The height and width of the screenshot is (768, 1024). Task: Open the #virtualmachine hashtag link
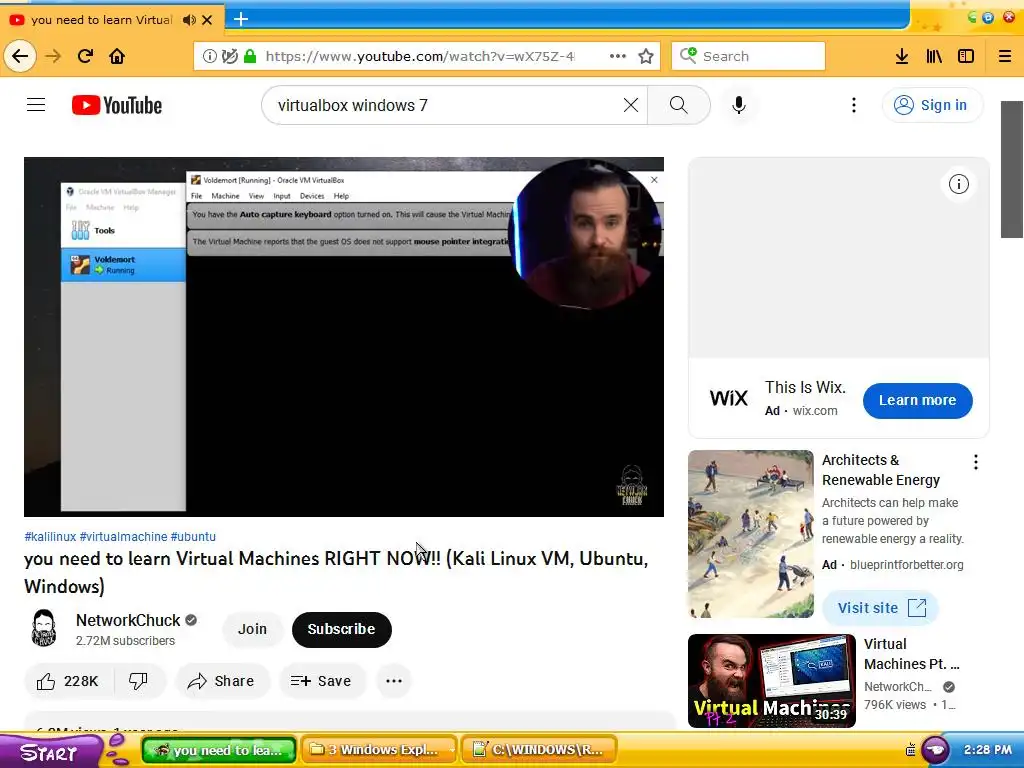click(x=123, y=537)
